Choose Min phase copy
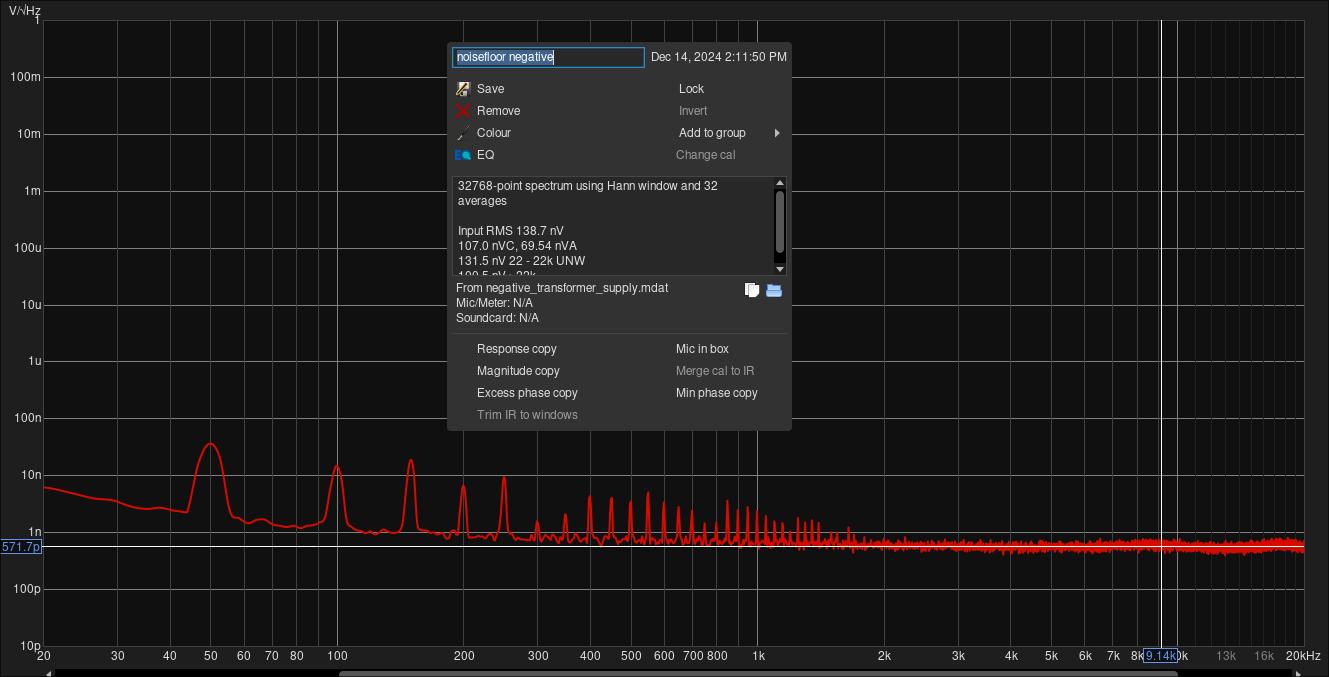The height and width of the screenshot is (677, 1329). [716, 393]
